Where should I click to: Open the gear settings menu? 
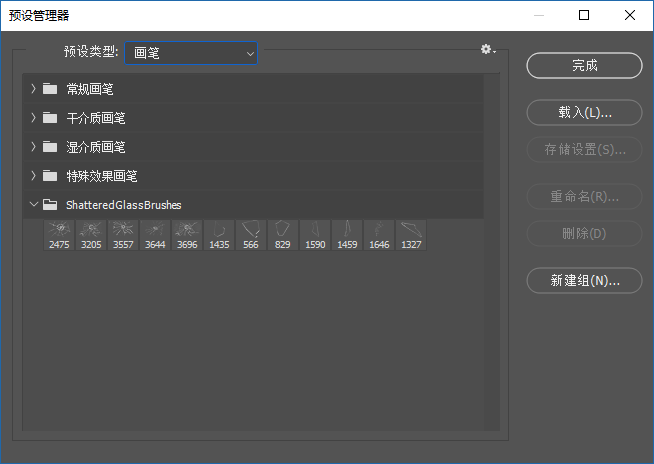(488, 50)
